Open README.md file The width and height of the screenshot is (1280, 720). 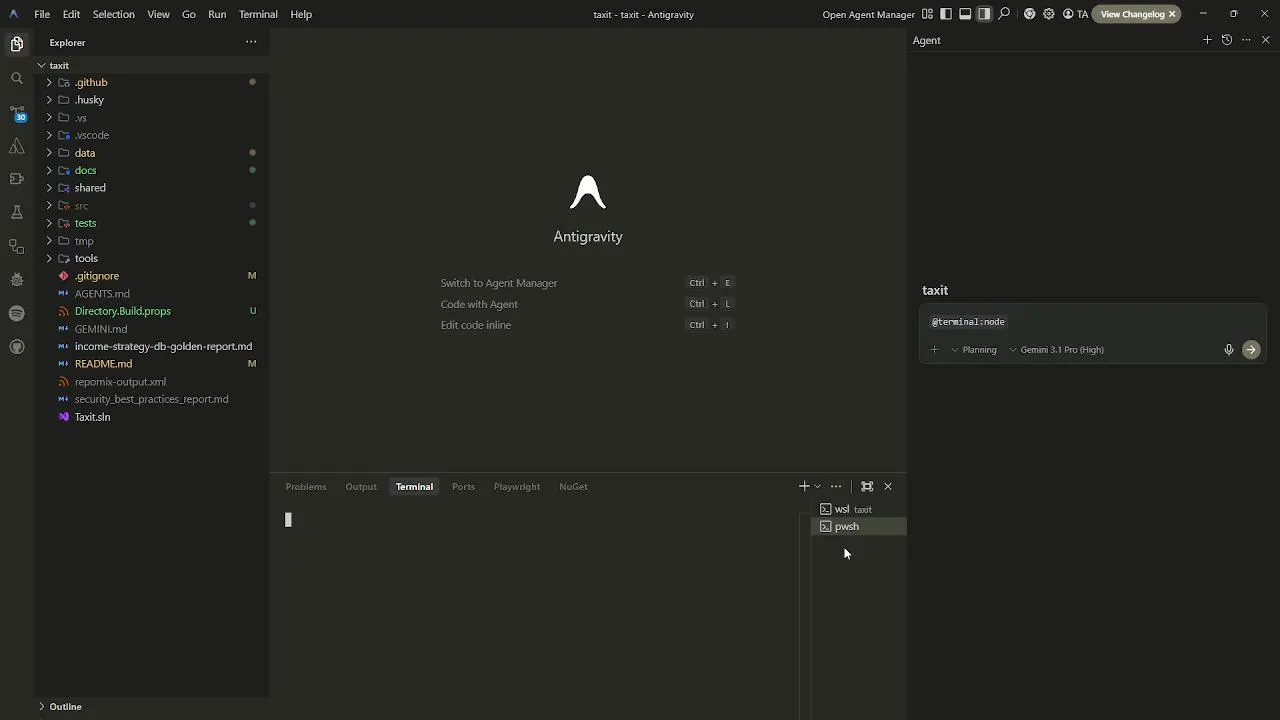(152, 364)
